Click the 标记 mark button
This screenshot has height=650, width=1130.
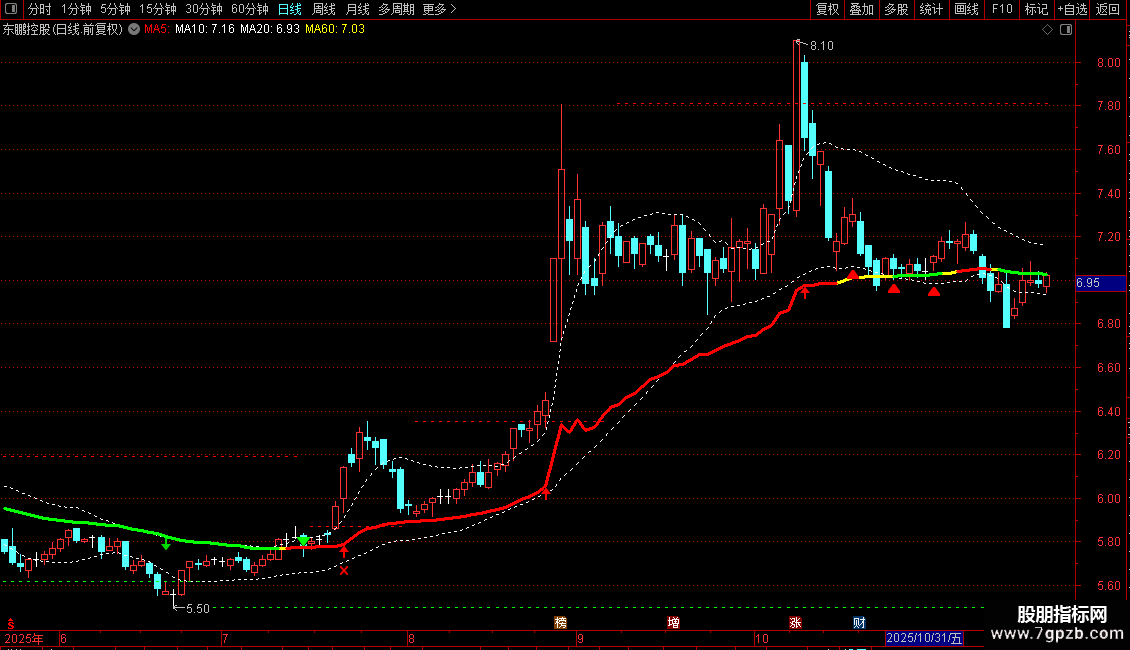click(1036, 9)
